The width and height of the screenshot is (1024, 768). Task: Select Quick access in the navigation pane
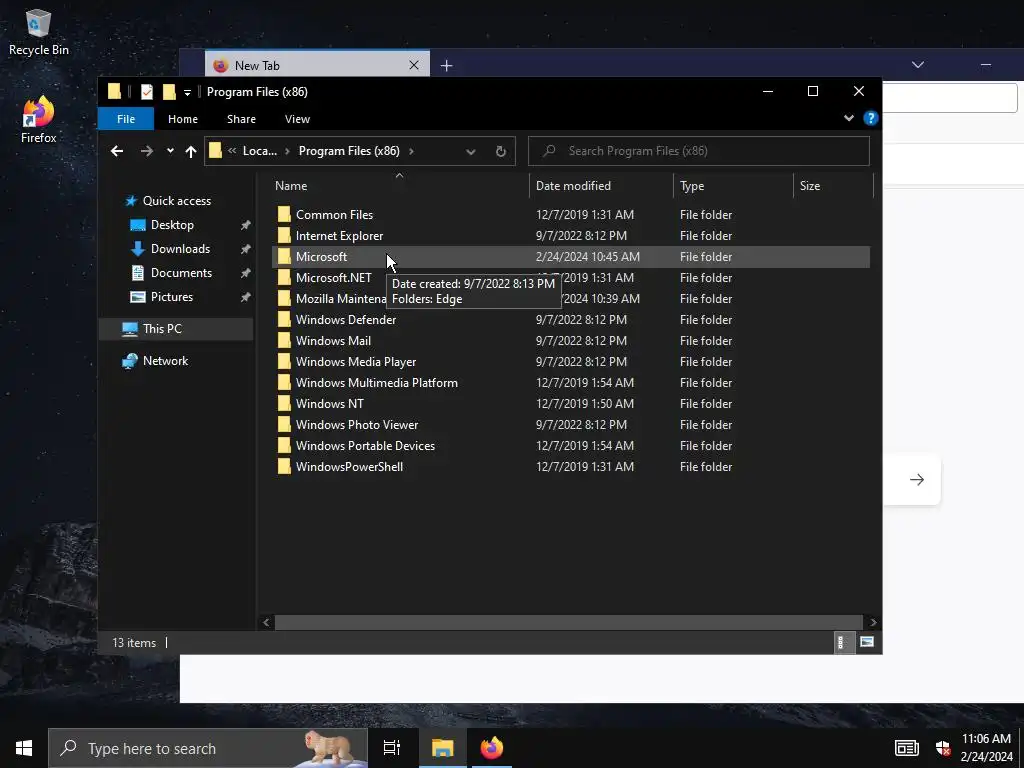(x=176, y=201)
